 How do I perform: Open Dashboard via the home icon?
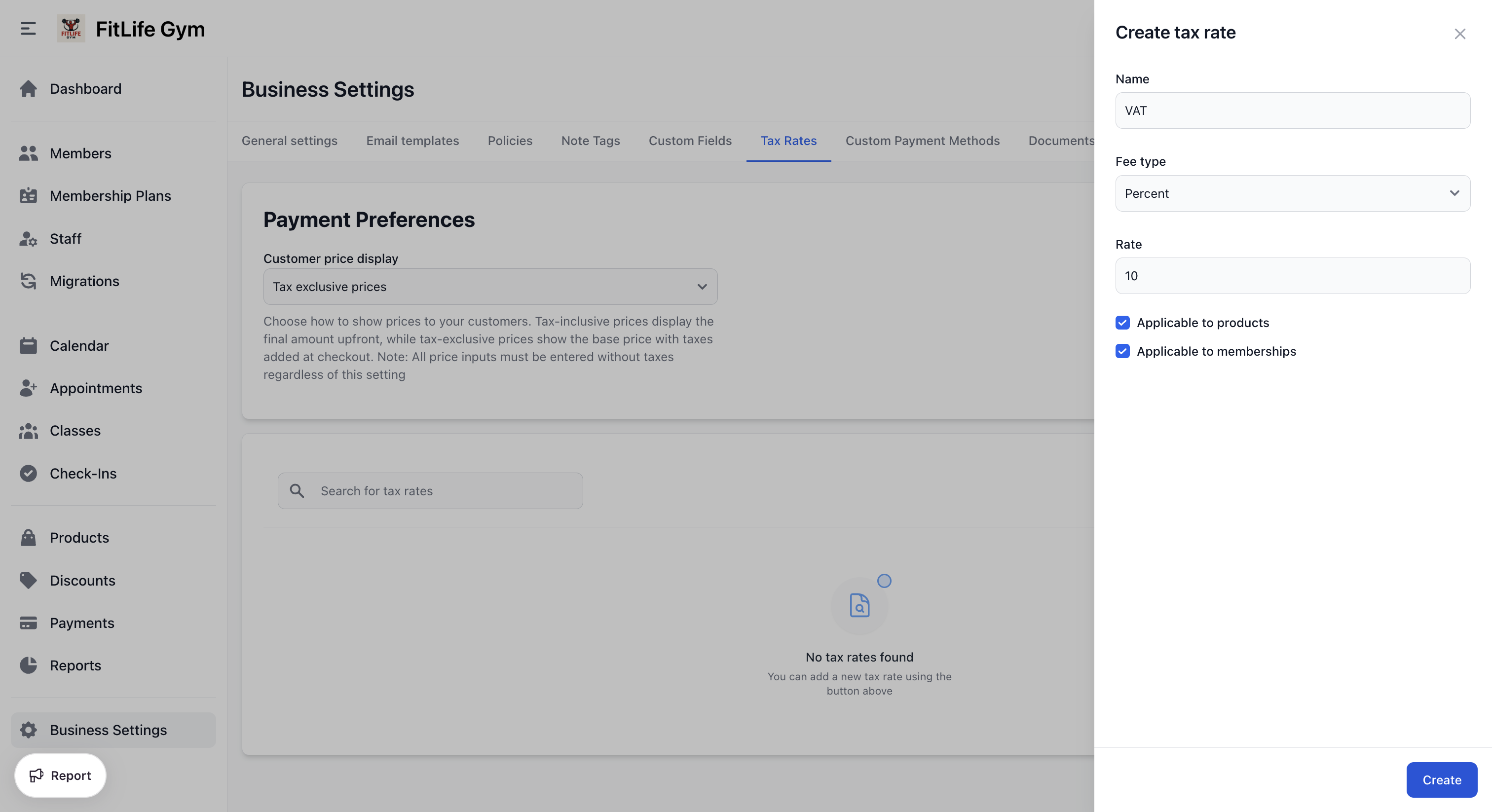point(28,89)
